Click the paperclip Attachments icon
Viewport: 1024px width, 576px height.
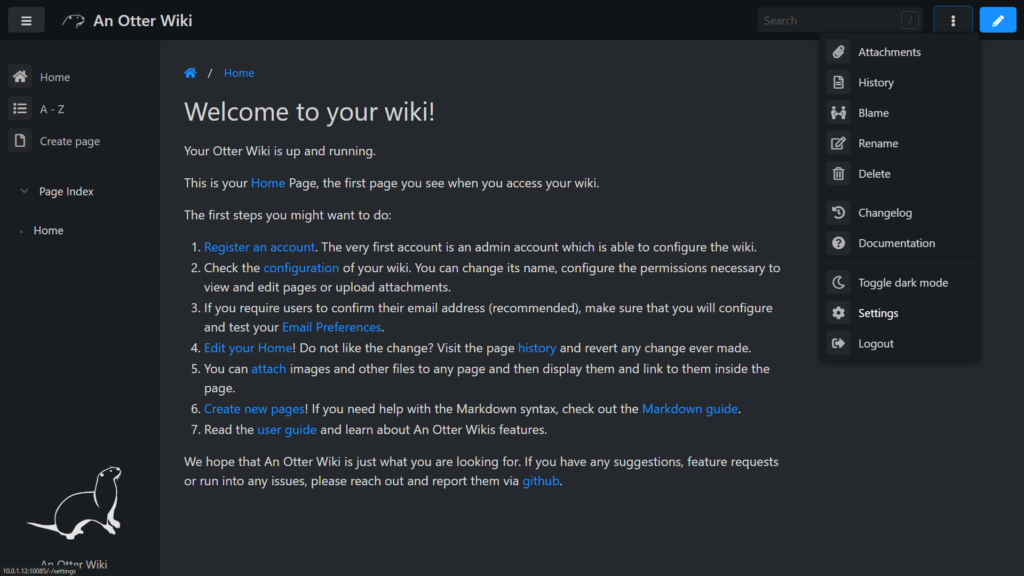click(x=839, y=52)
